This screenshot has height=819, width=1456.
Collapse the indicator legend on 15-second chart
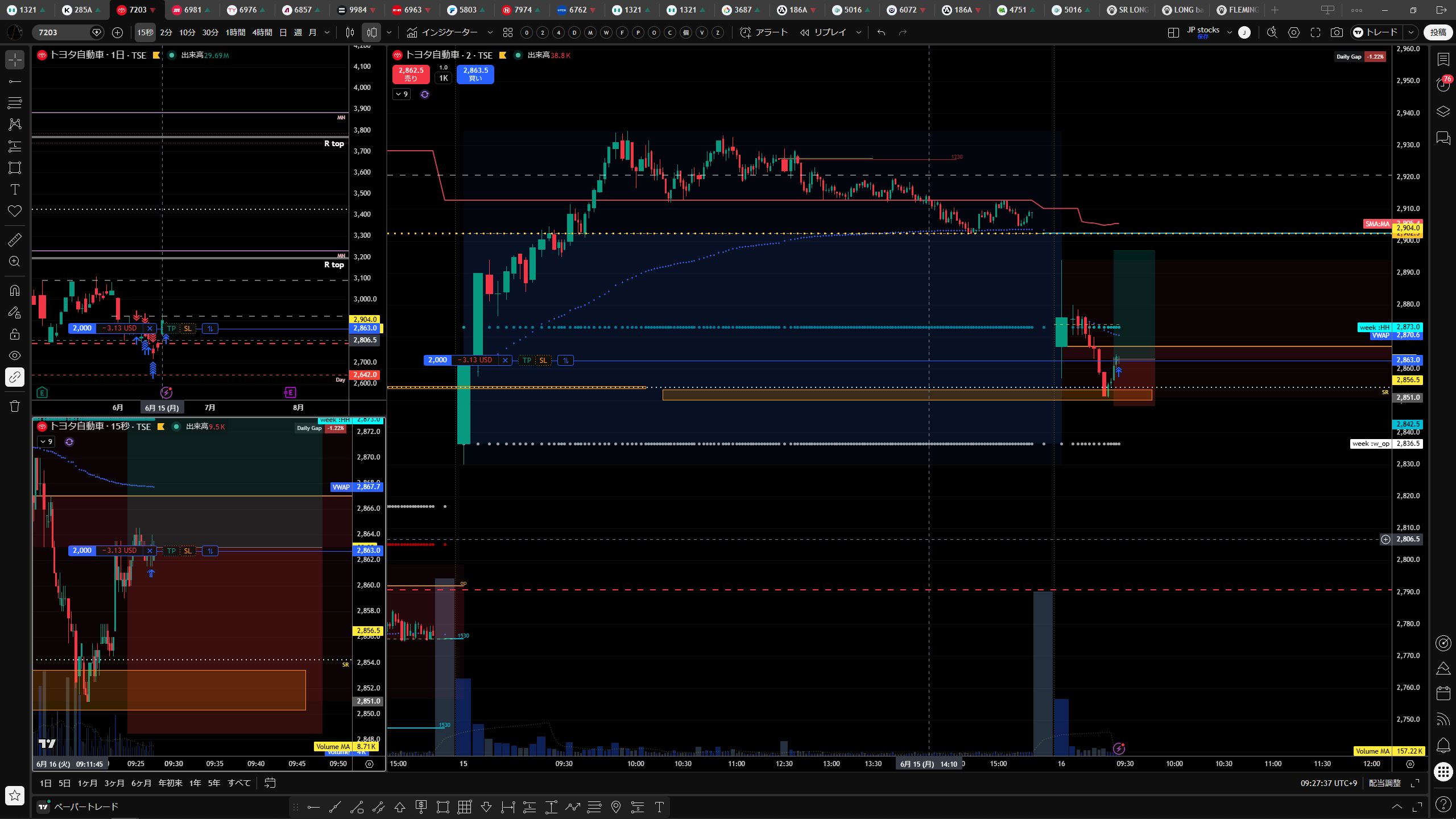(x=47, y=442)
